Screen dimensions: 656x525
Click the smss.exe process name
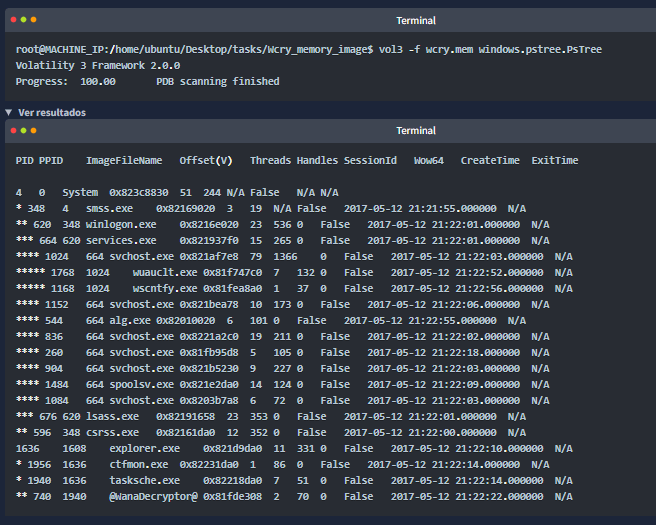109,208
